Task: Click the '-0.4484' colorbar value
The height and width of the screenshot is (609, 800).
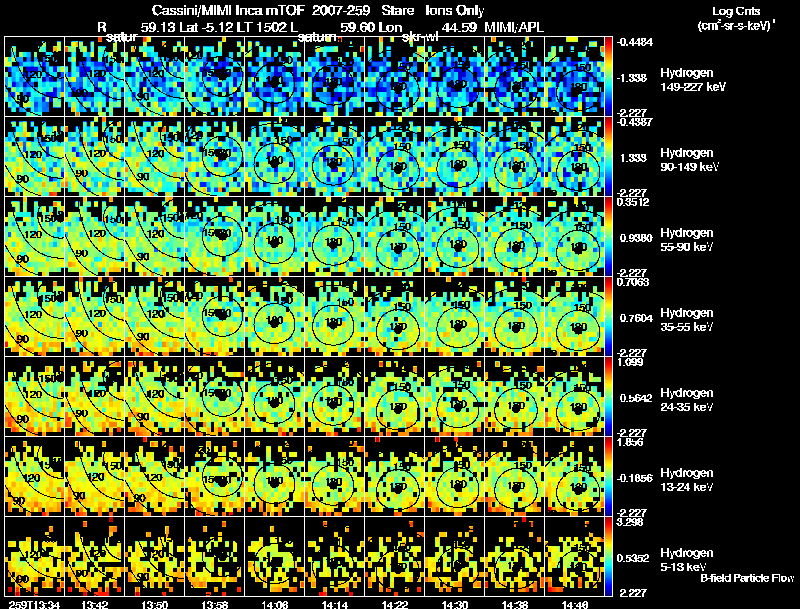Action: click(x=635, y=42)
